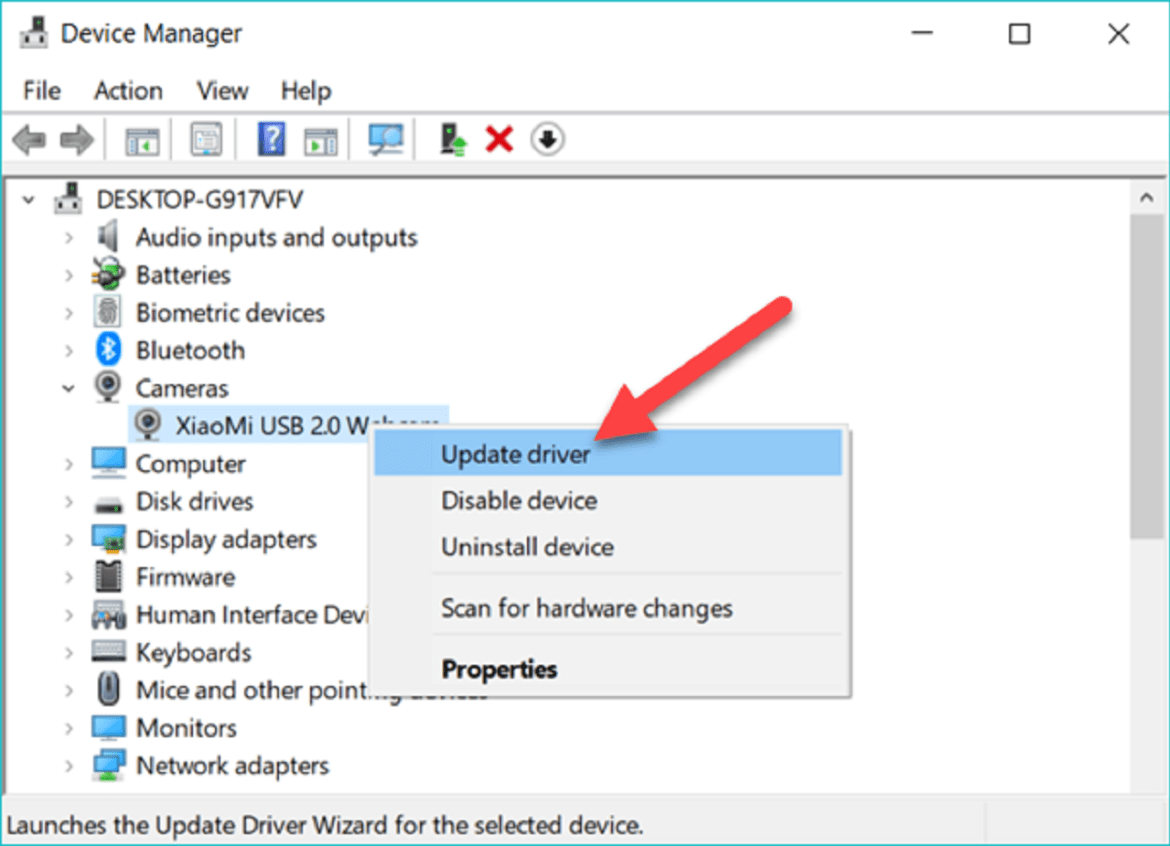Expand the Network adapters node
The height and width of the screenshot is (846, 1170).
[69, 766]
